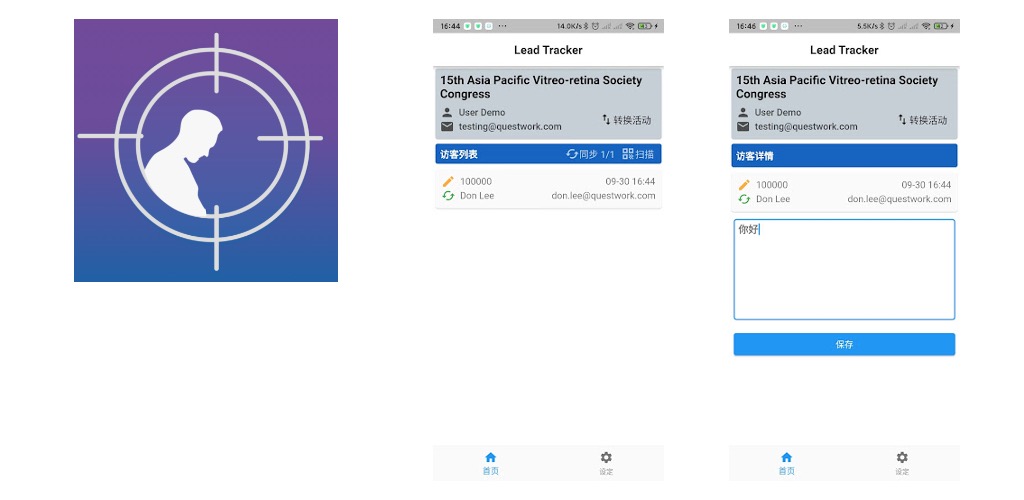This screenshot has width=1024, height=500.
Task: Tap 扫描 QR scan button
Action: [x=638, y=154]
